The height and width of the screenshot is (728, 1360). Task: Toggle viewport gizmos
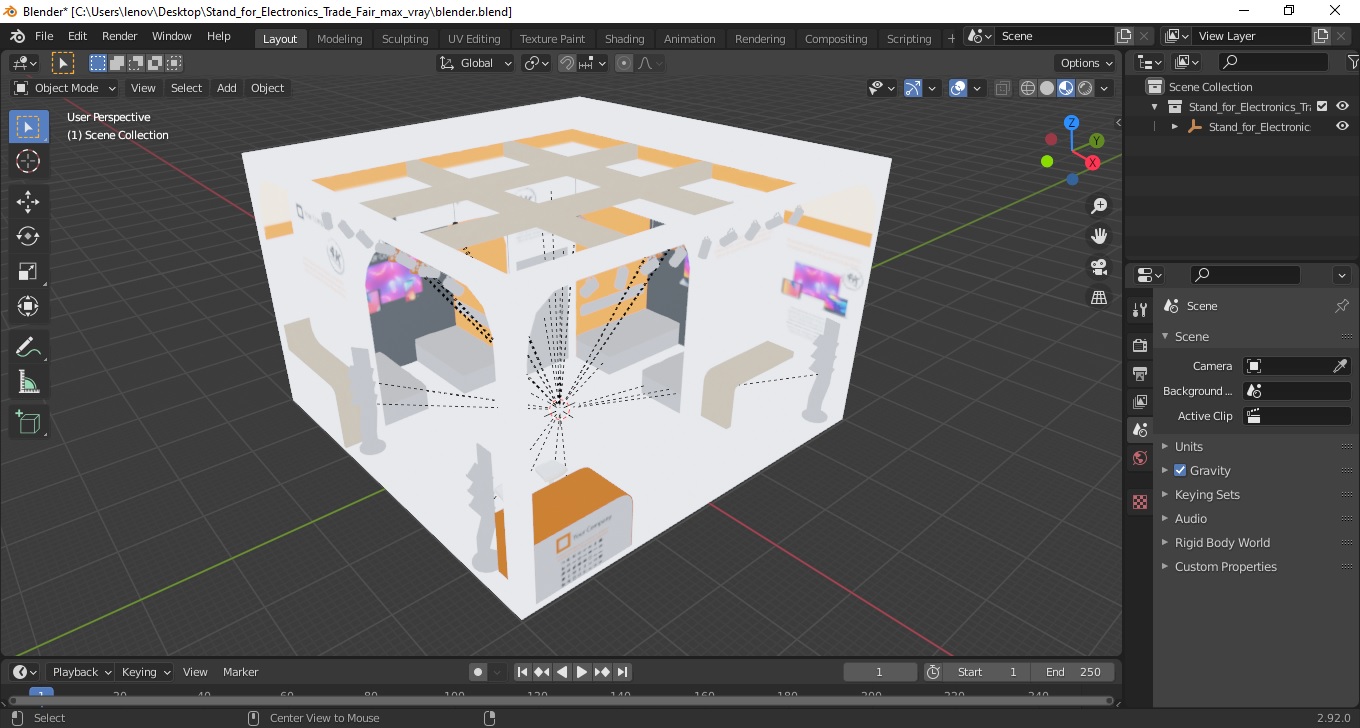(912, 88)
